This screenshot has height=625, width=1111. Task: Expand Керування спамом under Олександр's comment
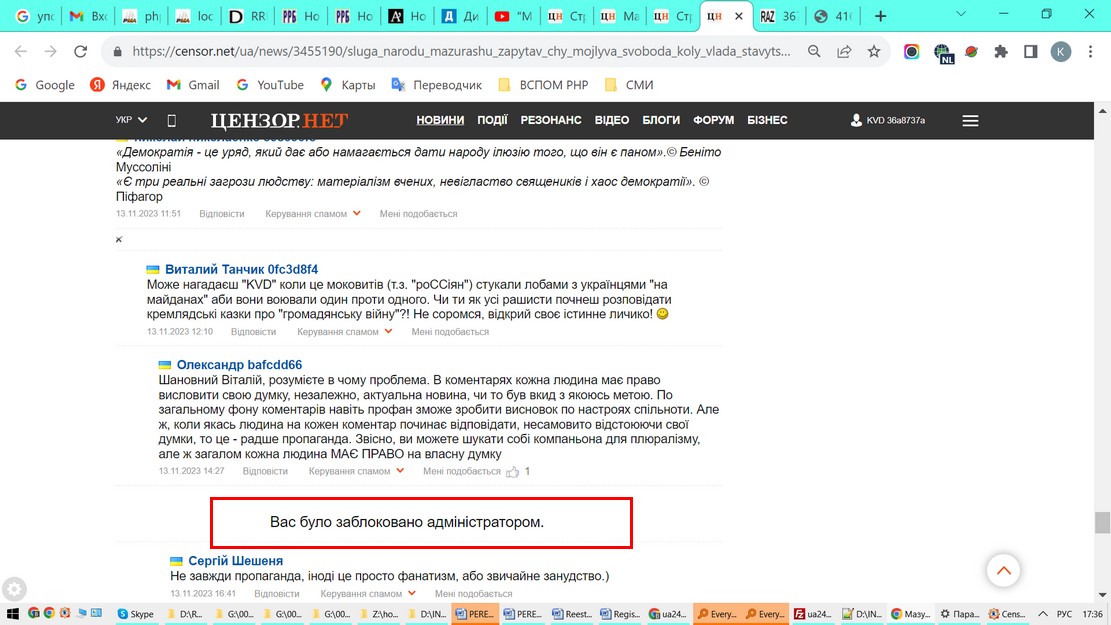pos(356,471)
